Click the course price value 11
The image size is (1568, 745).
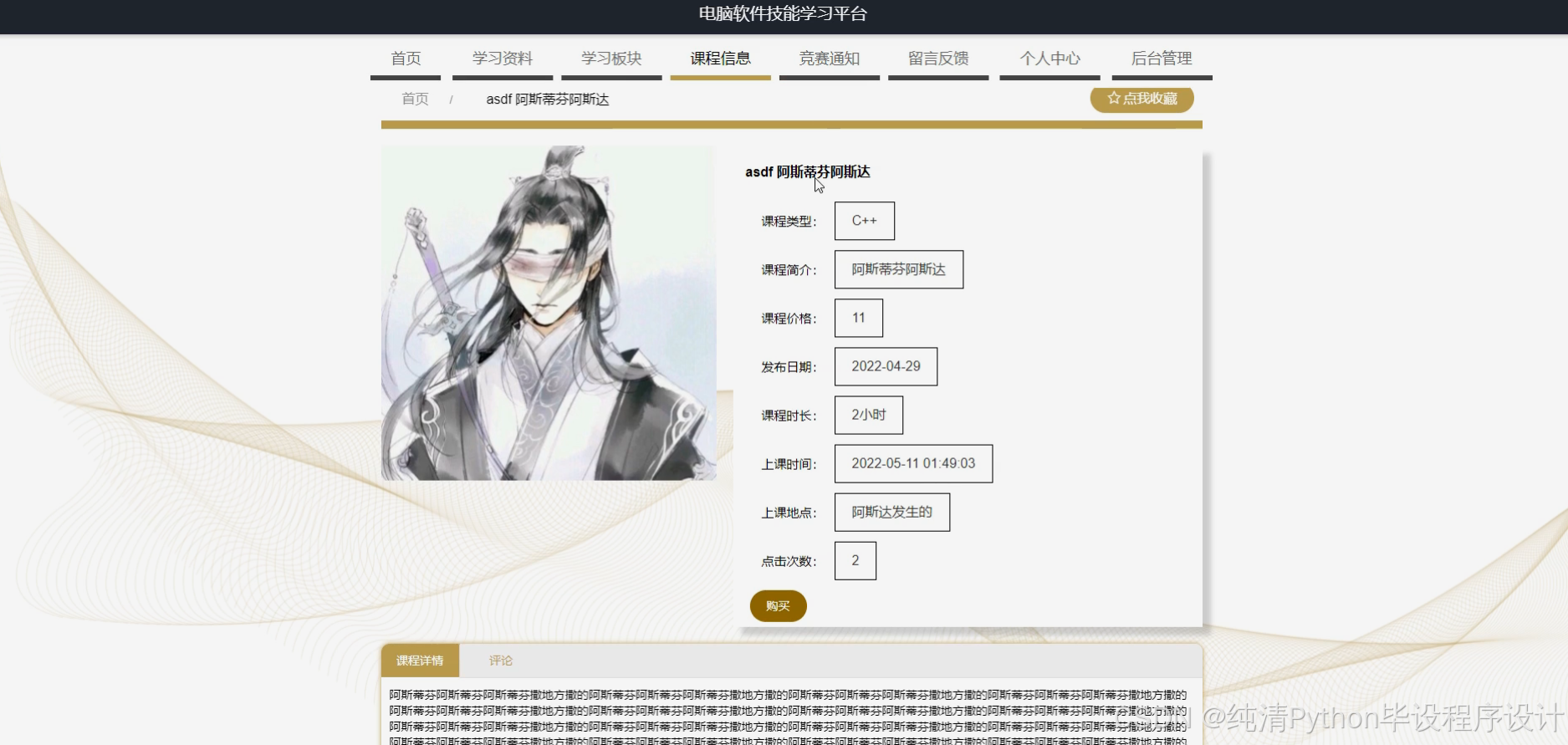[x=859, y=318]
